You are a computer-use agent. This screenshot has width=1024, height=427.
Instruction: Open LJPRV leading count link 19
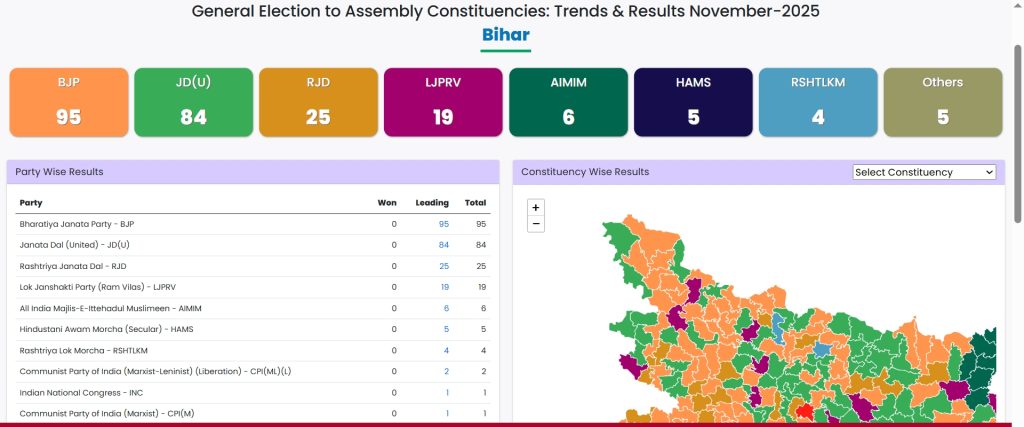point(444,287)
